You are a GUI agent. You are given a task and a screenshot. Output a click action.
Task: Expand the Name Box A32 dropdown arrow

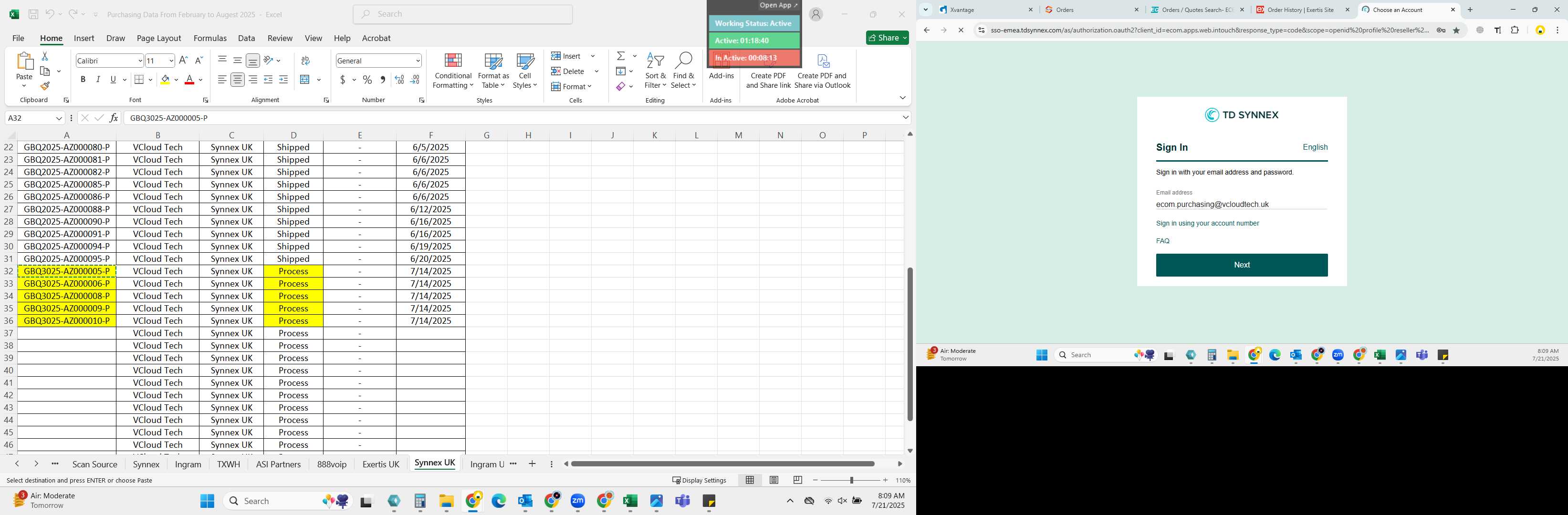[59, 118]
